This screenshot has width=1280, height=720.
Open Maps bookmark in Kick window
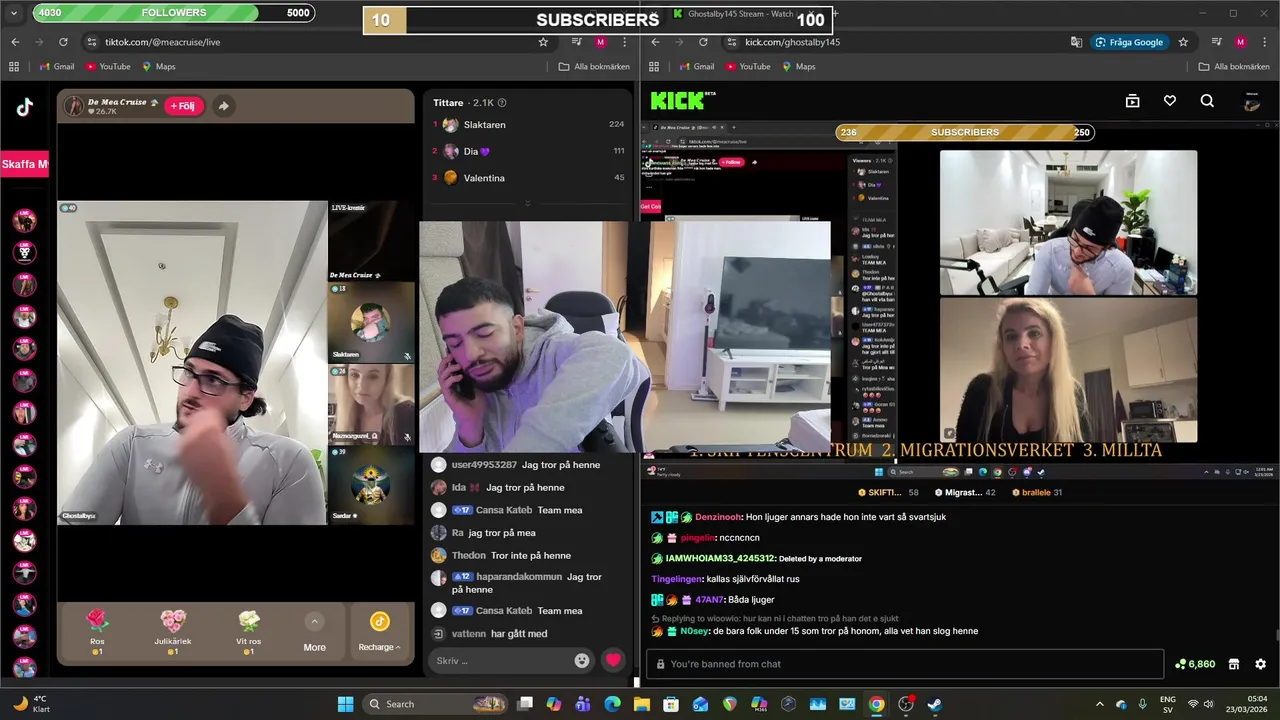pyautogui.click(x=798, y=66)
